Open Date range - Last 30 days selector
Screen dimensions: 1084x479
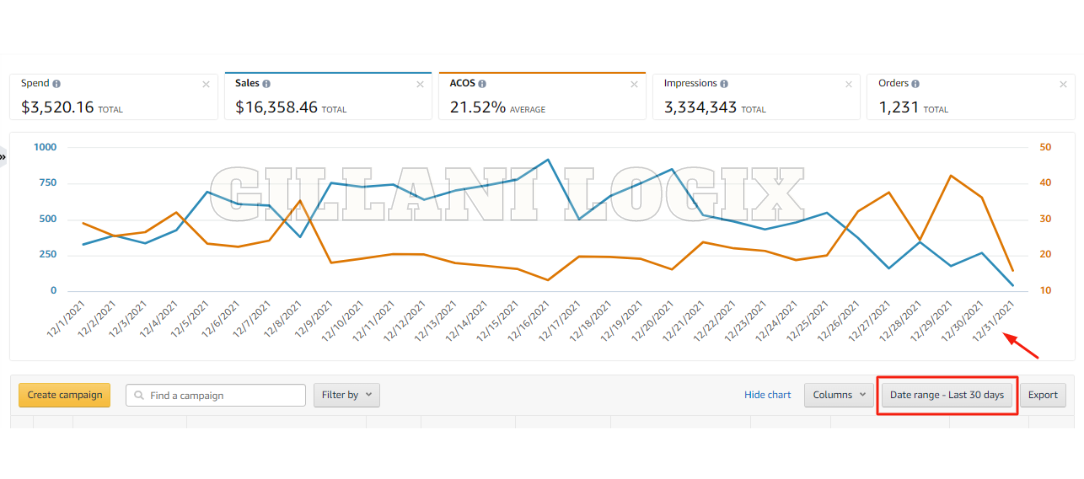[947, 395]
